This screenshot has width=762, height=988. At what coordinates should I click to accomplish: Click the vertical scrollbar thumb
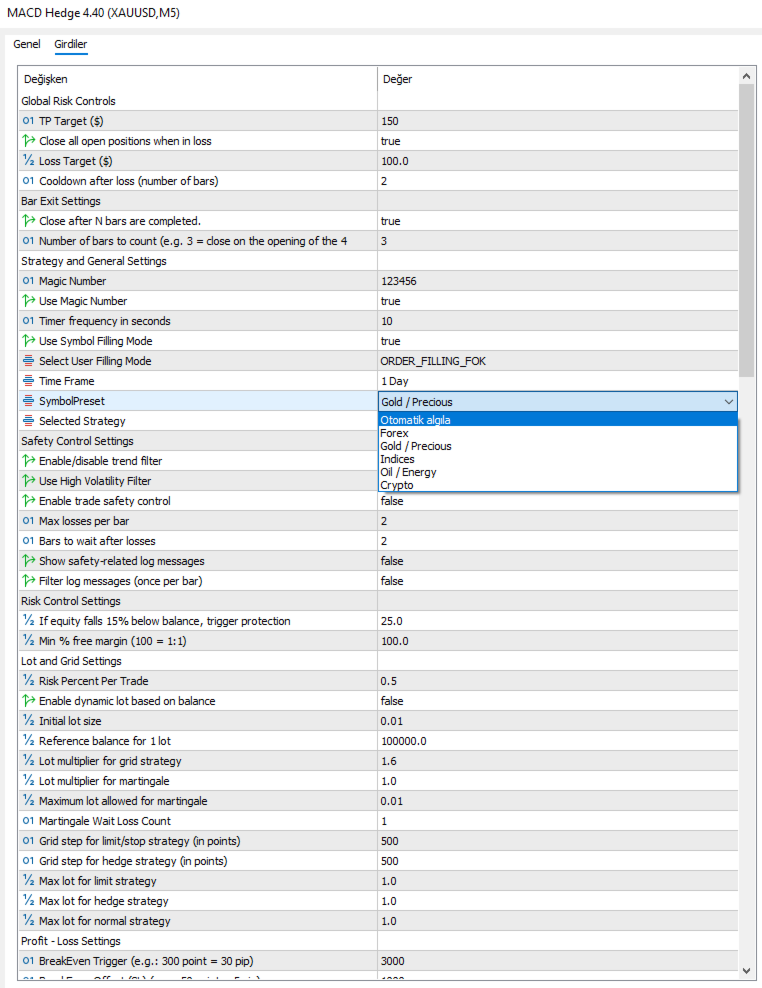coord(746,230)
